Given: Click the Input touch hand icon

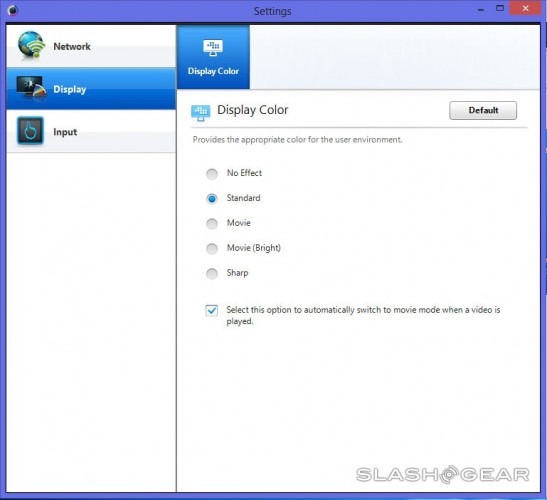Looking at the screenshot, I should point(30,130).
